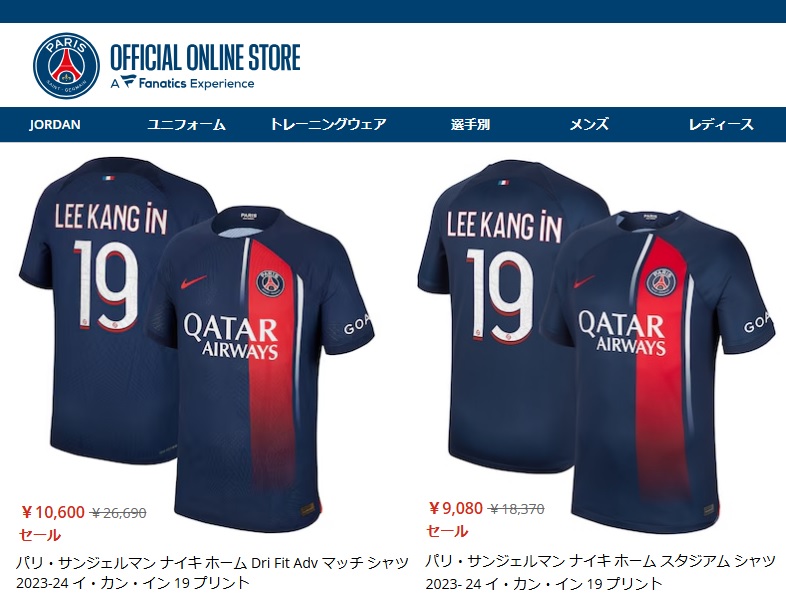Click the Fanatics flag logo icon

pos(129,82)
